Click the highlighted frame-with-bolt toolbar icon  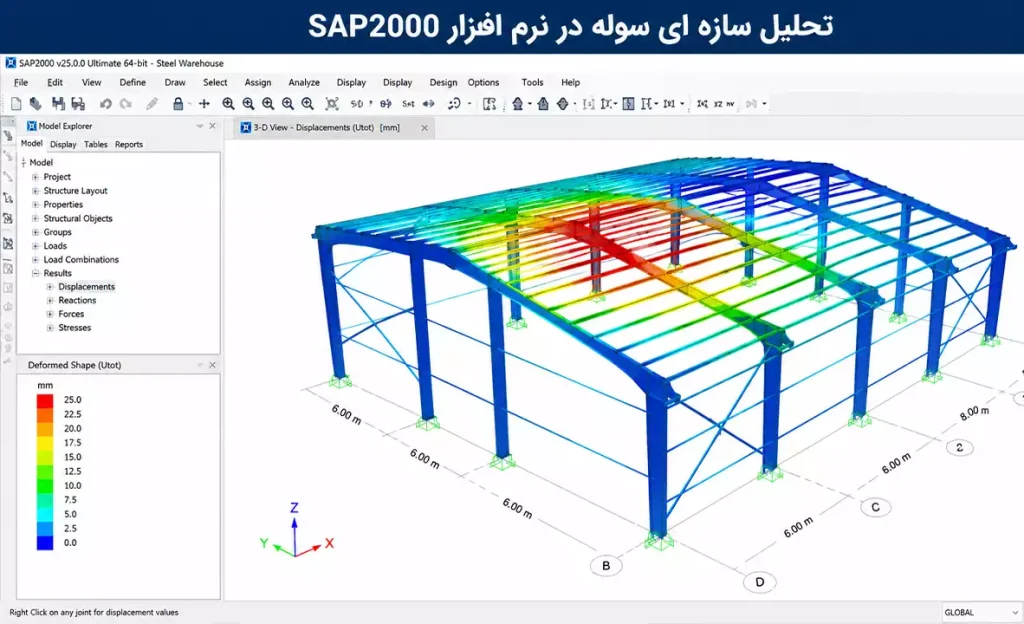(628, 104)
